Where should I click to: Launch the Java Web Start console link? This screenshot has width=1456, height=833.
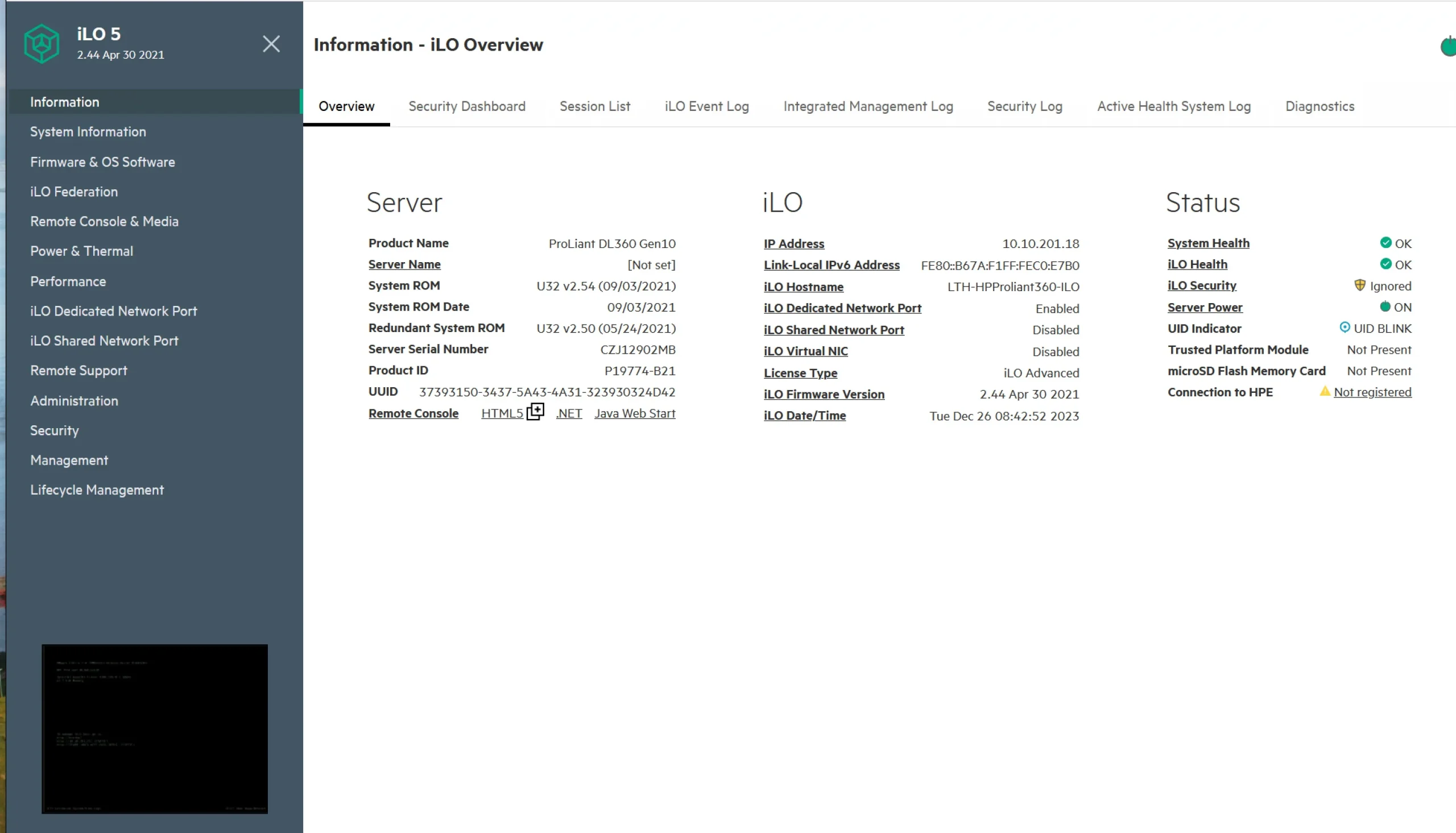click(635, 413)
